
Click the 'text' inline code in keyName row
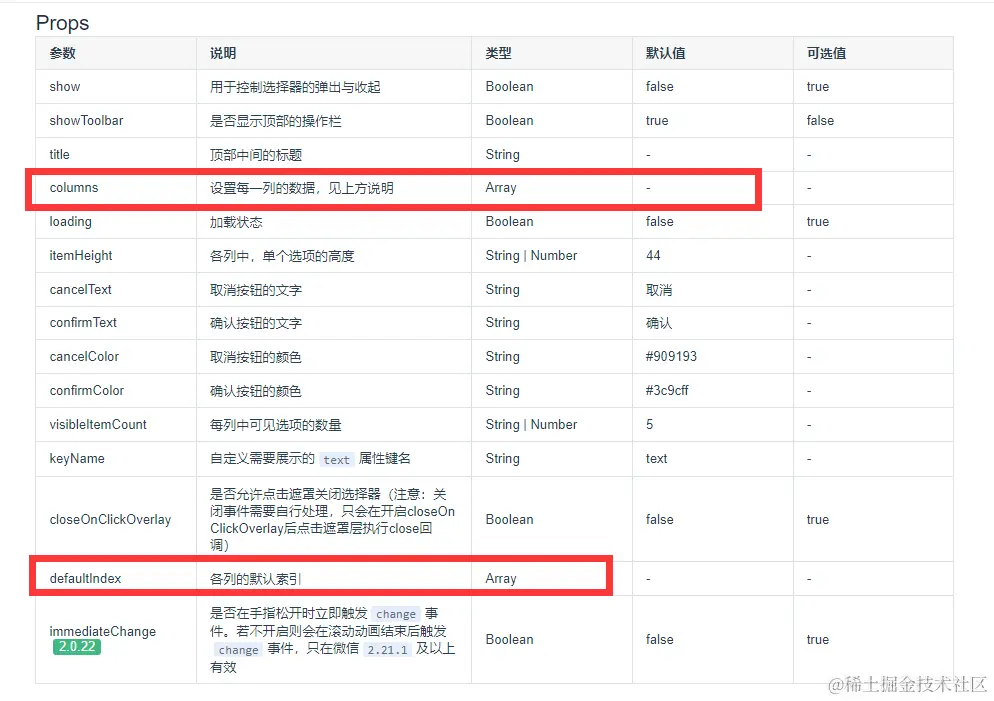pos(336,460)
